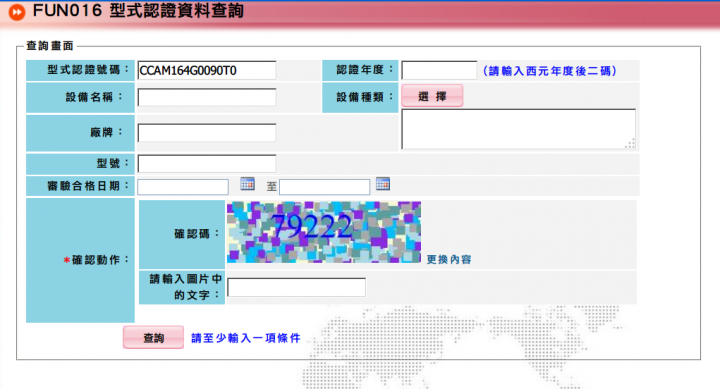Click the 查詢畫面 section legend
The width and height of the screenshot is (720, 389).
click(50, 46)
